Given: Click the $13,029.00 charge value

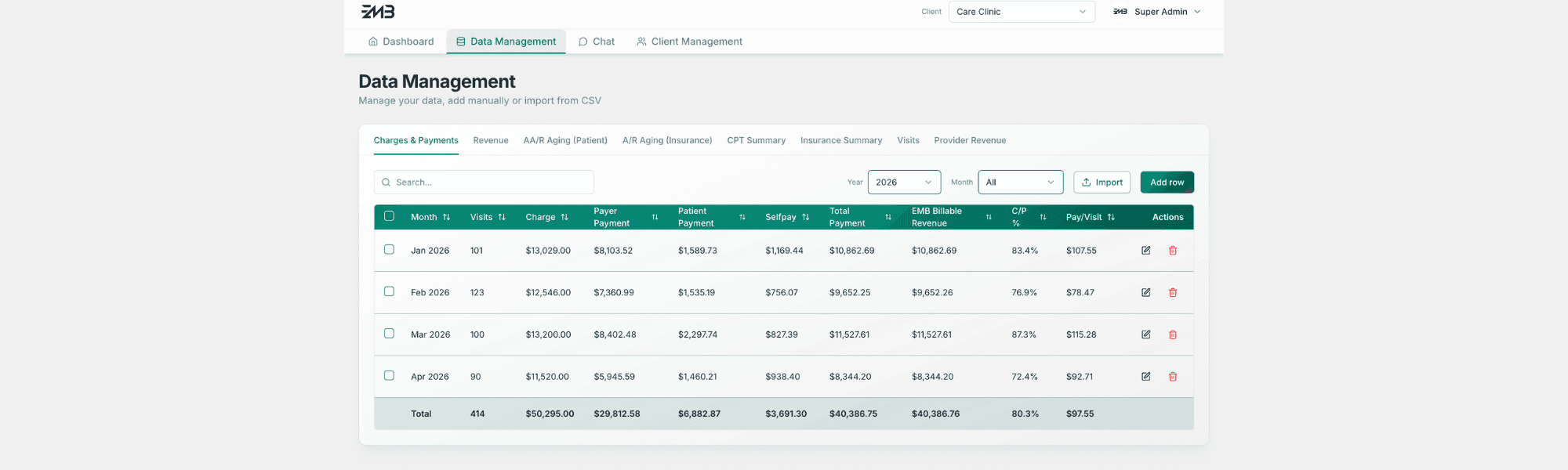Looking at the screenshot, I should [548, 251].
